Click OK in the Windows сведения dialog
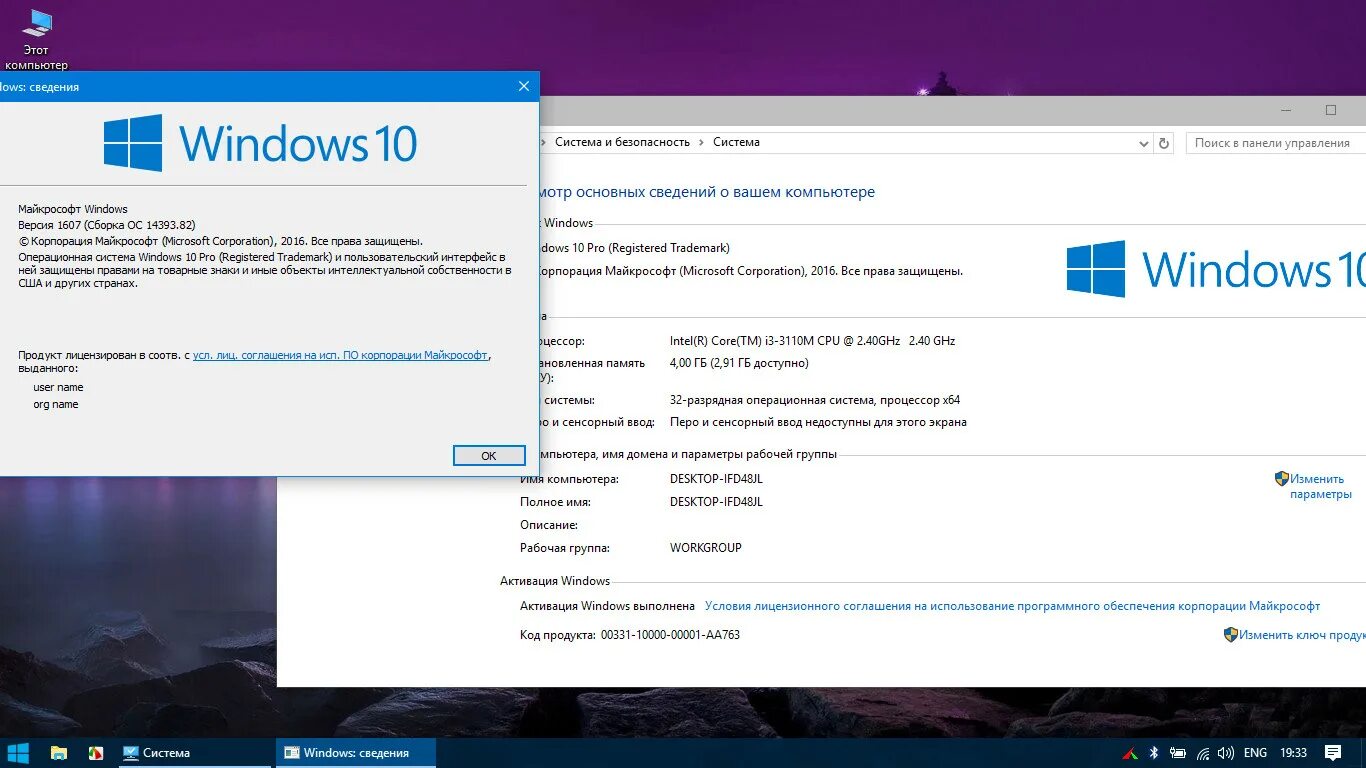Image resolution: width=1366 pixels, height=768 pixels. point(489,455)
